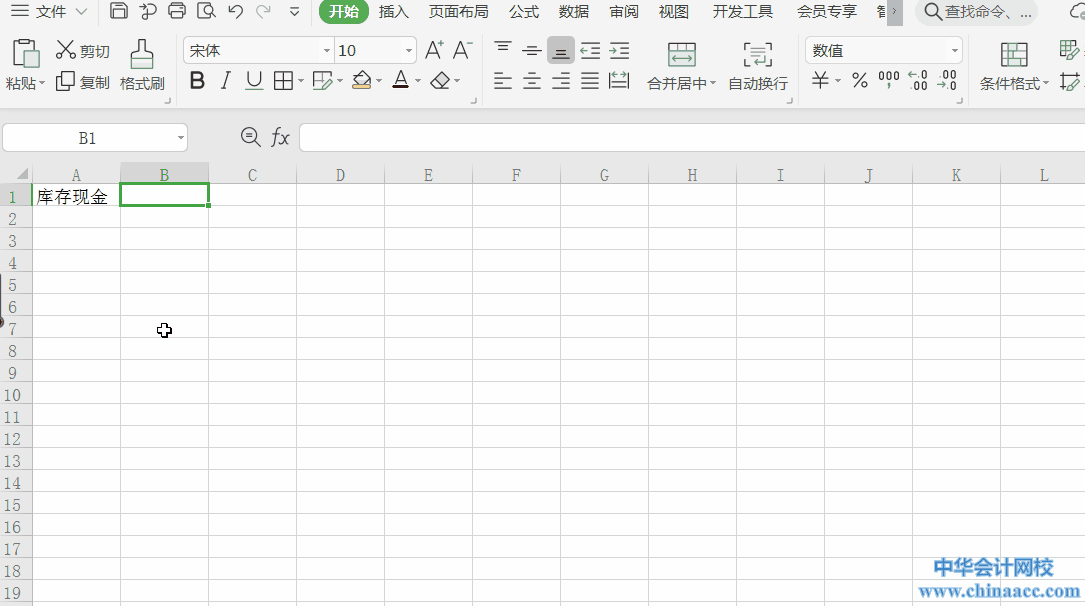The image size is (1085, 606).
Task: Switch to 页面布局 tab
Action: coord(459,11)
